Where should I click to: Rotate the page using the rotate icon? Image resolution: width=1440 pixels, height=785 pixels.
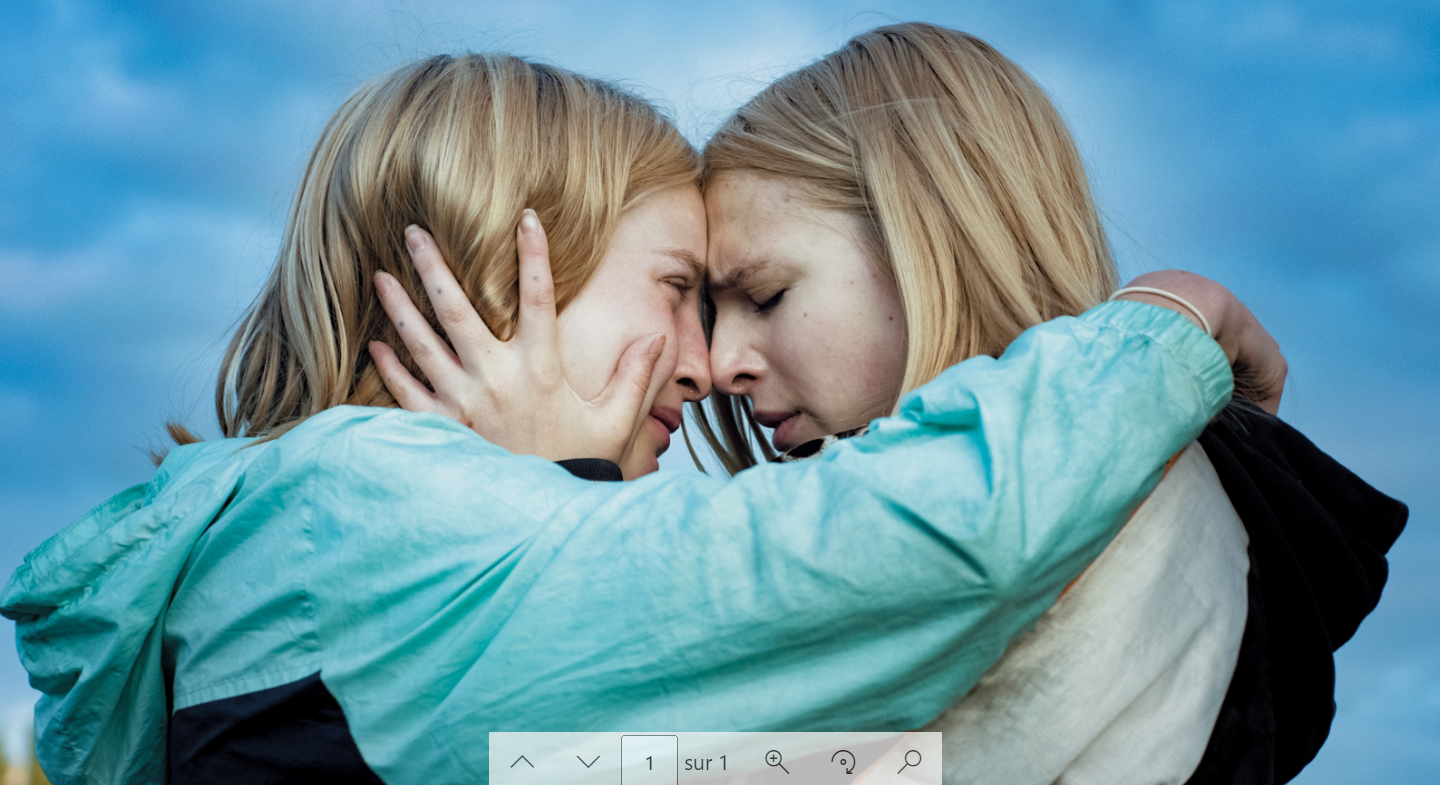pyautogui.click(x=843, y=762)
